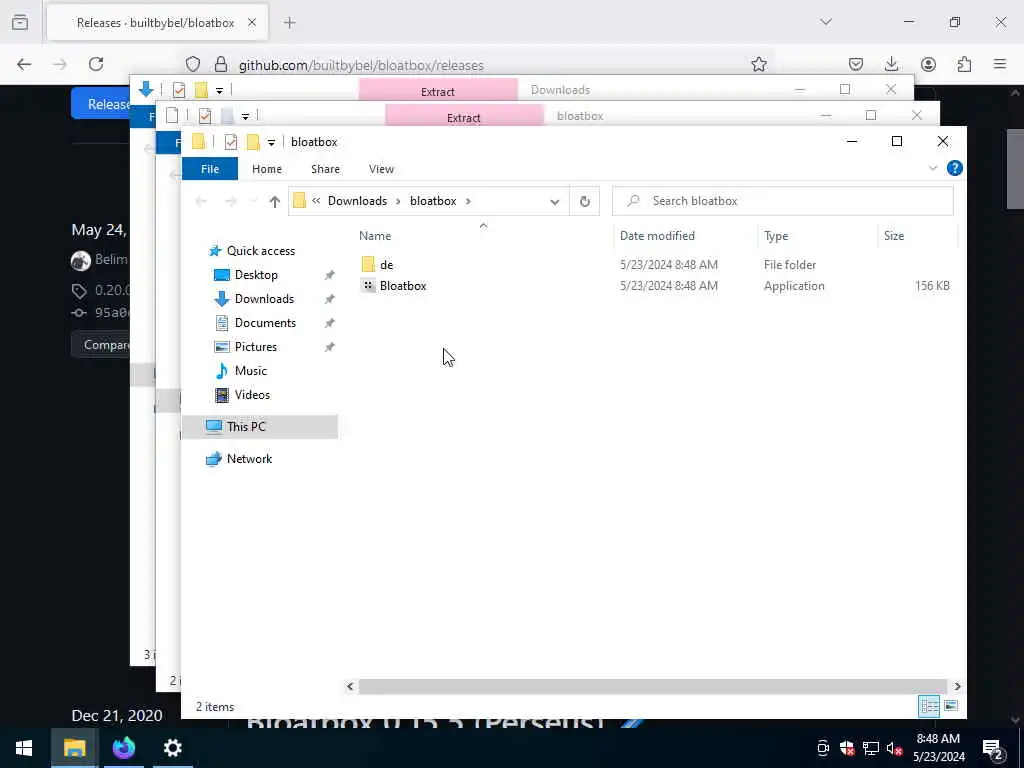Select Network in navigation pane
This screenshot has height=768, width=1024.
249,459
